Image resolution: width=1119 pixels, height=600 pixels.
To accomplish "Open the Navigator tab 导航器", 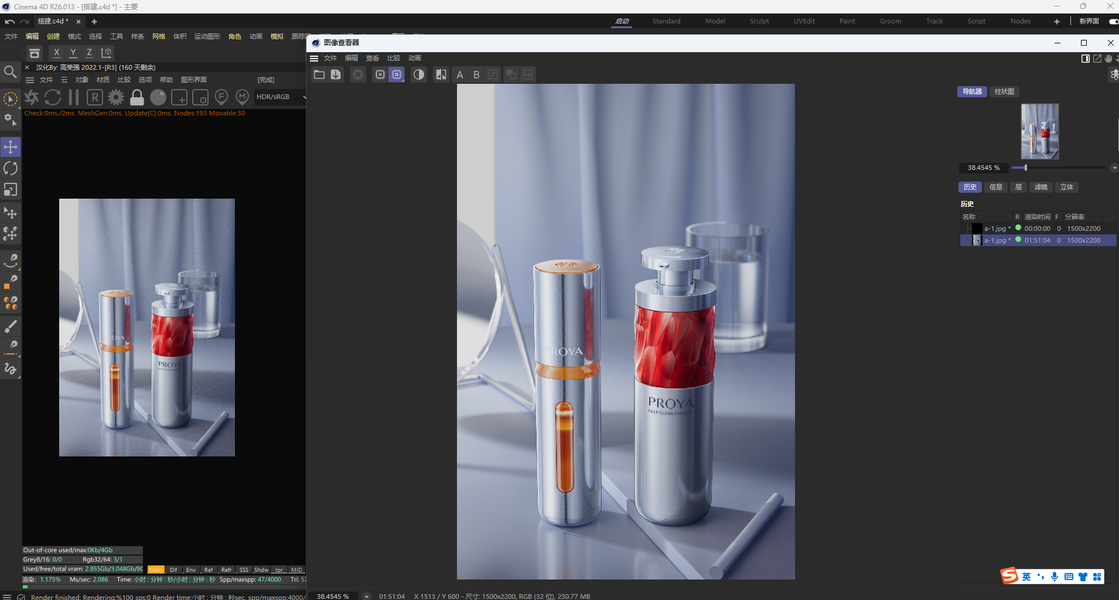I will point(971,91).
